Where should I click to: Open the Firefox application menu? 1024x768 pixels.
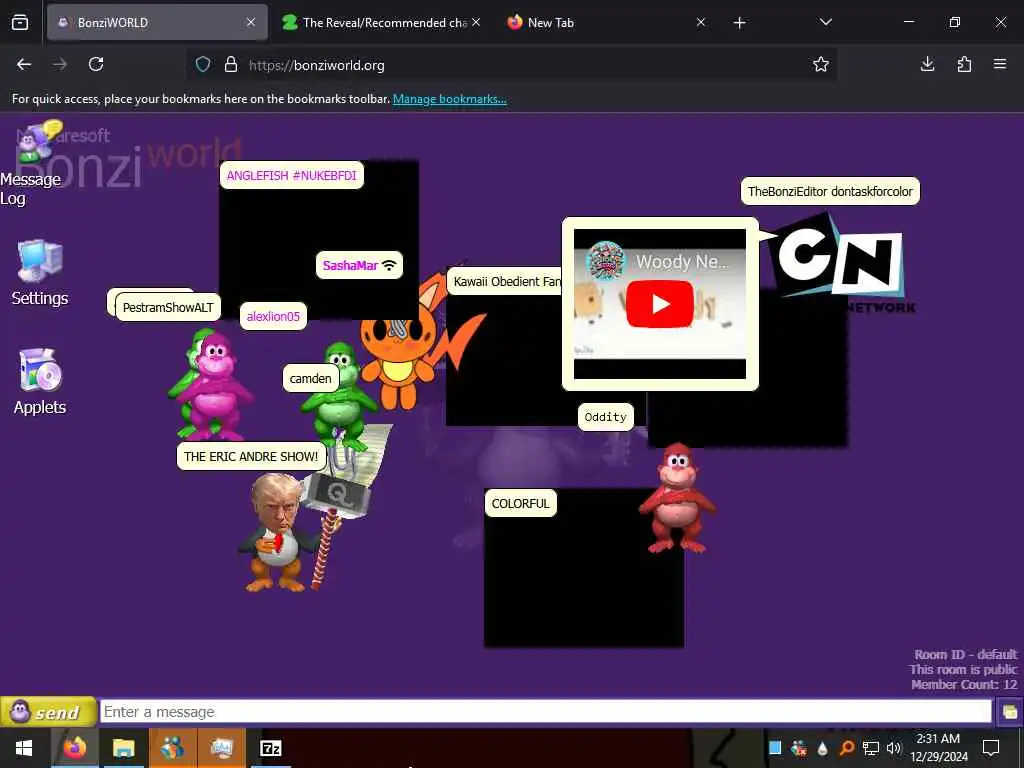[x=1000, y=64]
